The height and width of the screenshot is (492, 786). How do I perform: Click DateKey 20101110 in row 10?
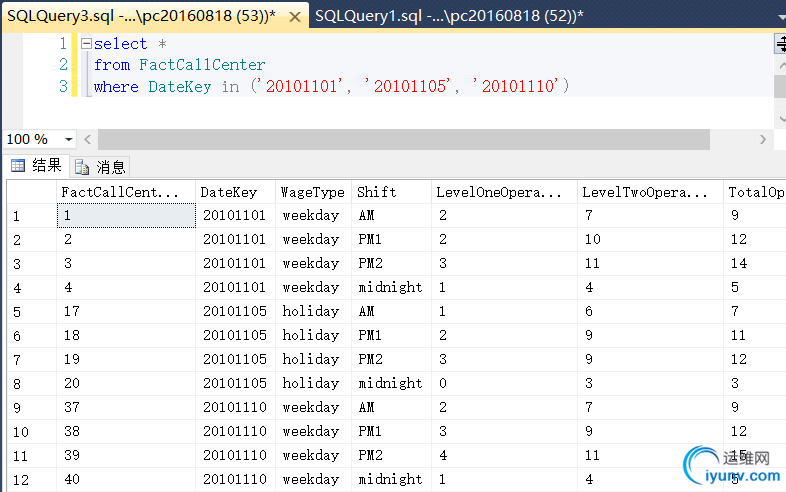(x=235, y=431)
